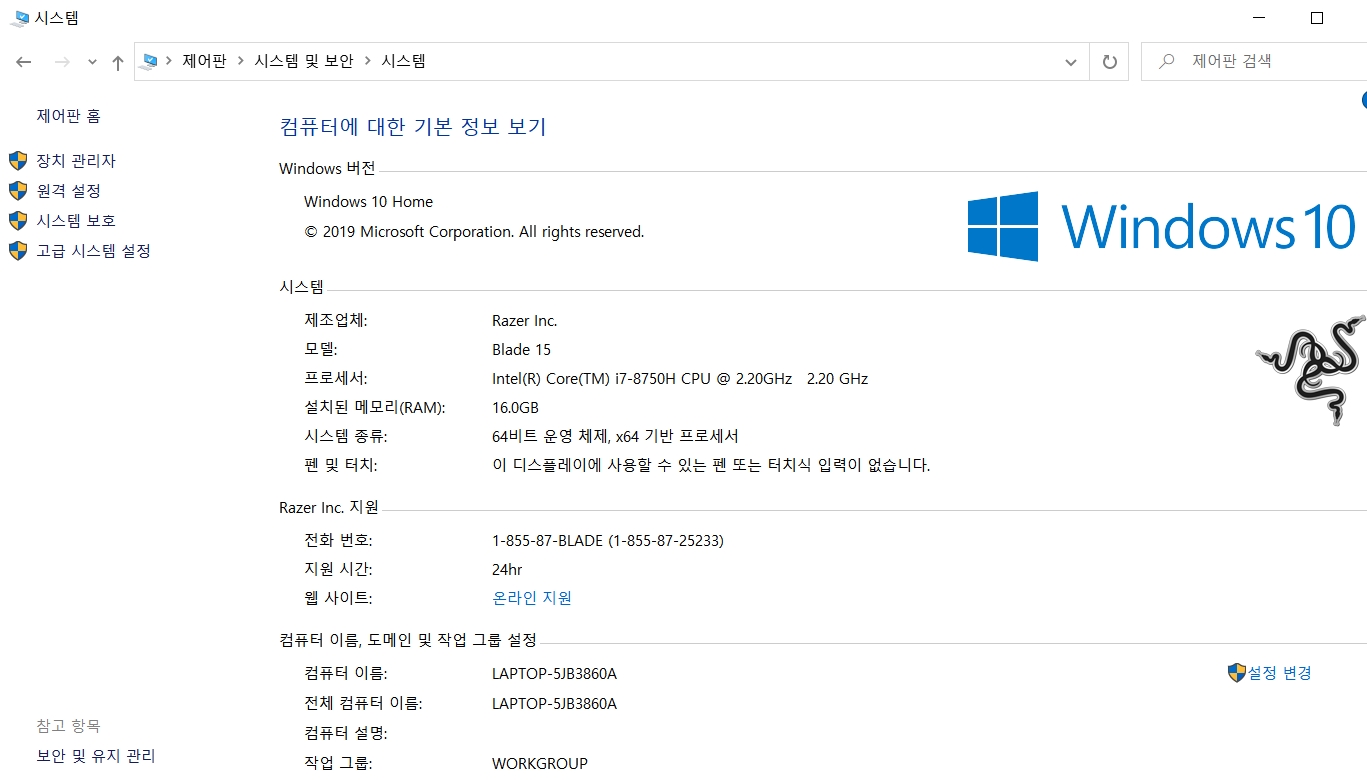Open 제어판 홈 link

(69, 116)
